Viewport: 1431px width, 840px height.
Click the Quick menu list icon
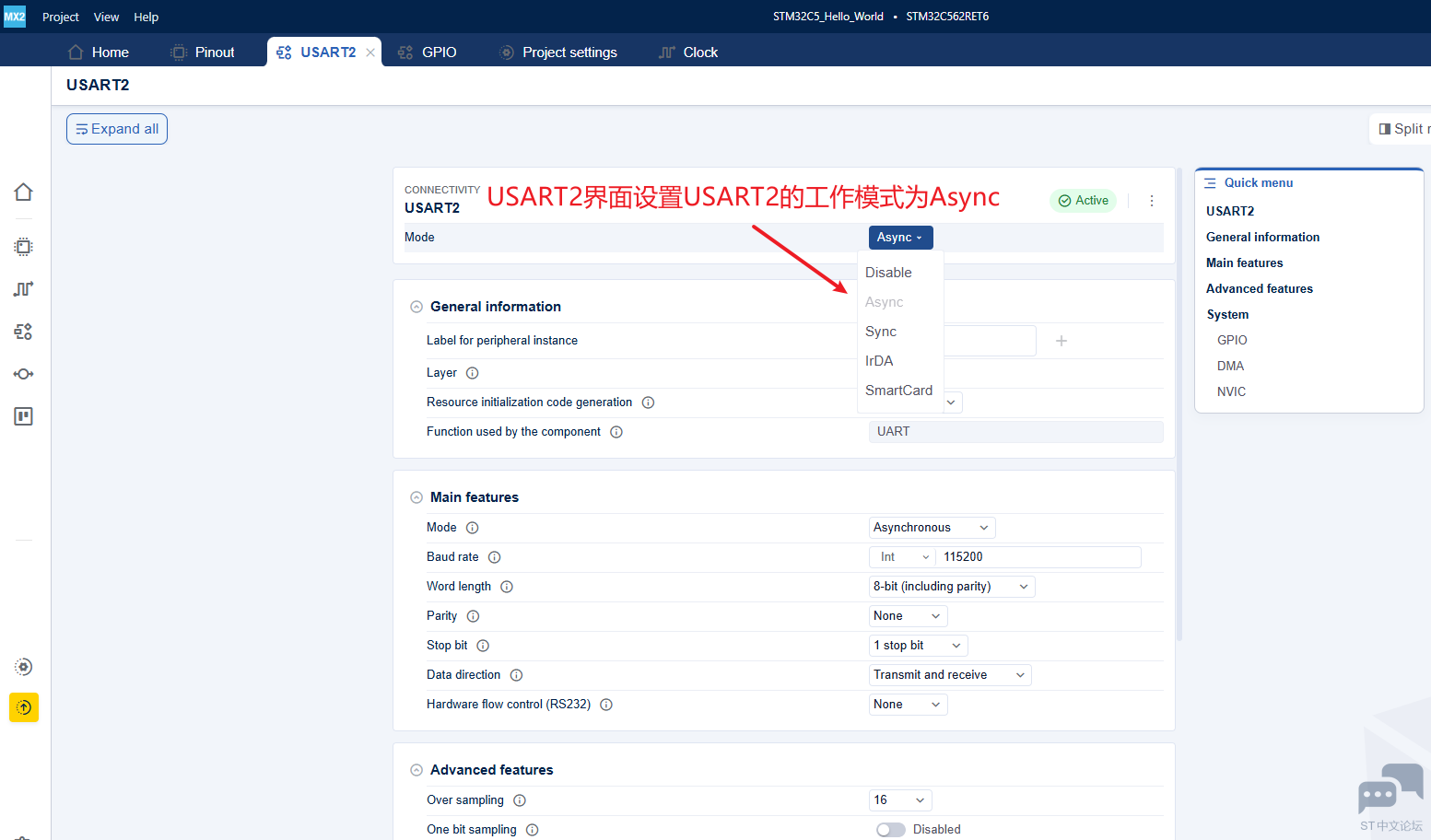pos(1210,183)
